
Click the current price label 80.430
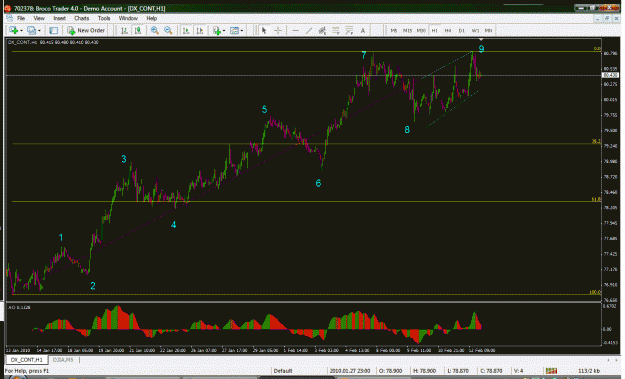click(610, 75)
